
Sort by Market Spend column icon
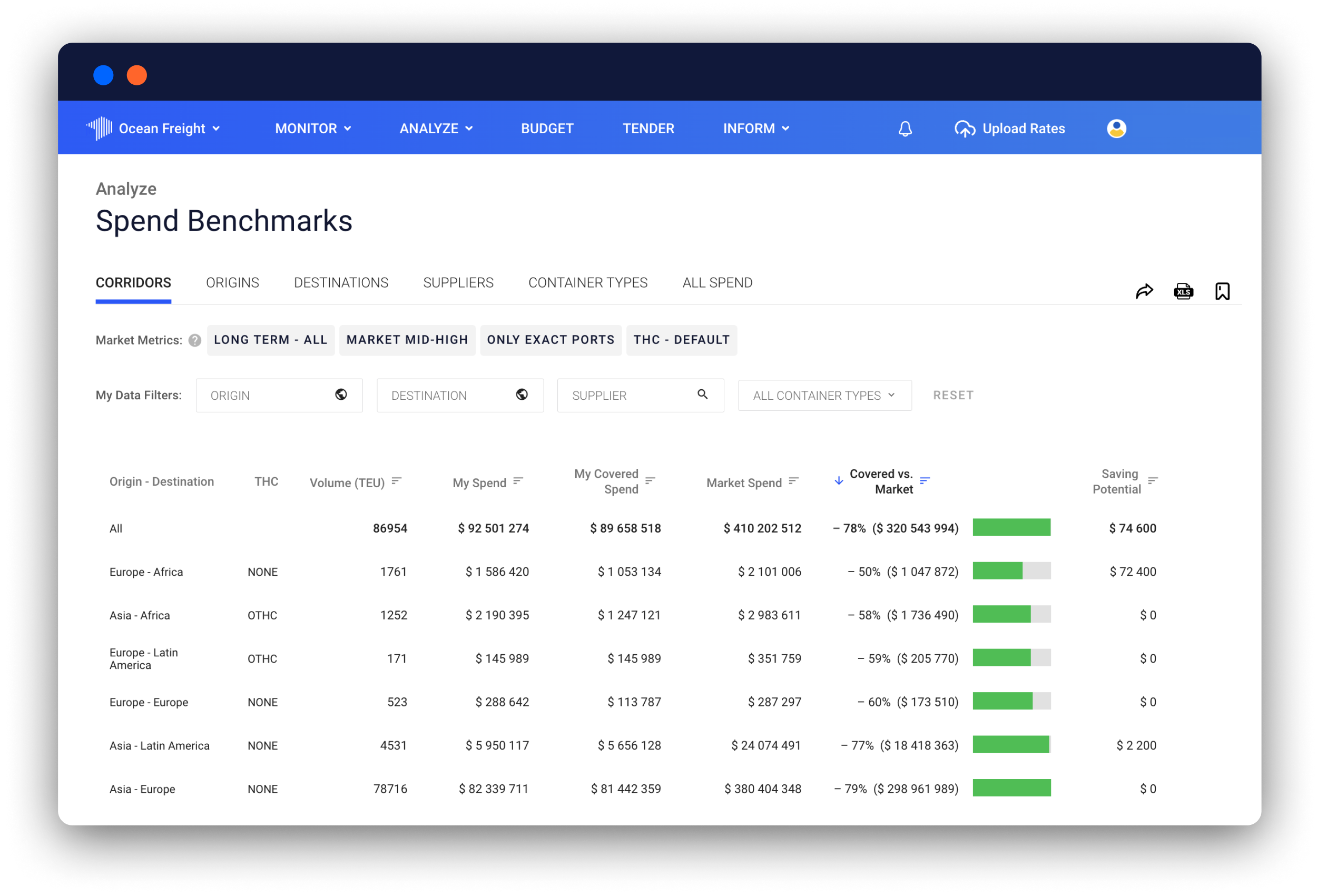point(793,481)
